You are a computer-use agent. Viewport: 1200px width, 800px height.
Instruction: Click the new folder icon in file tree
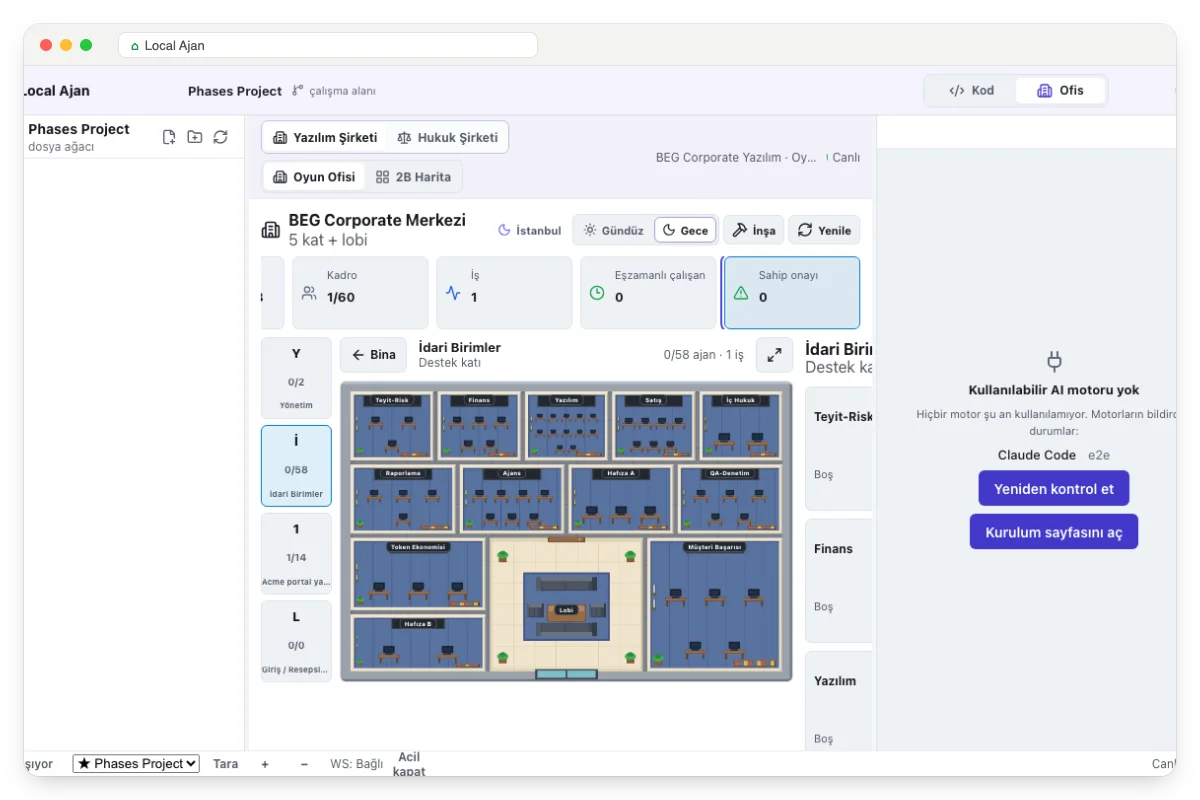click(195, 137)
